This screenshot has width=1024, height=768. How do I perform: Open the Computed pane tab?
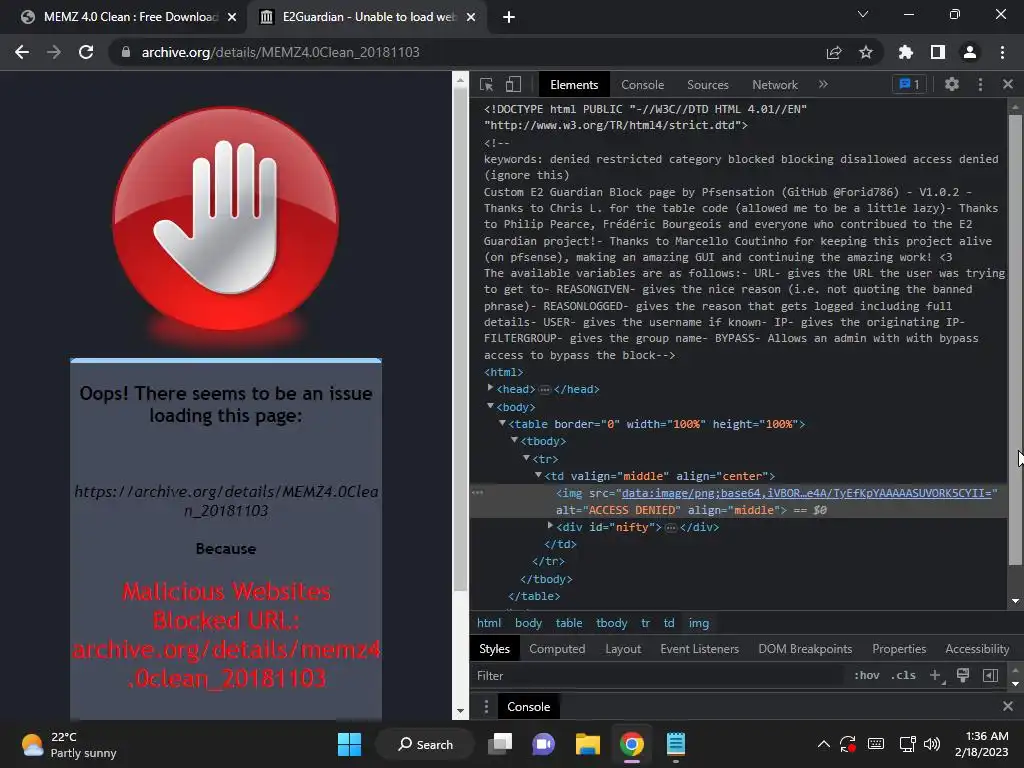(x=557, y=648)
